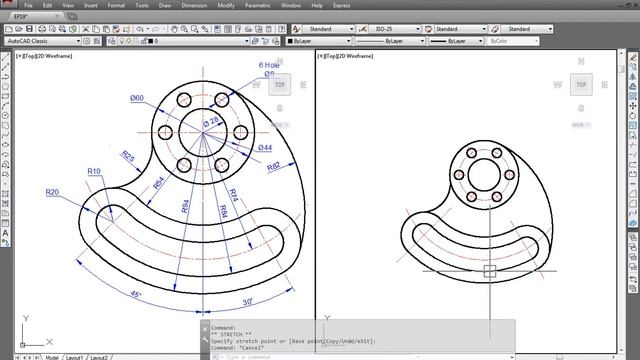Image resolution: width=640 pixels, height=360 pixels.
Task: Open the ISO-25 dimension style dropdown
Action: [418, 29]
